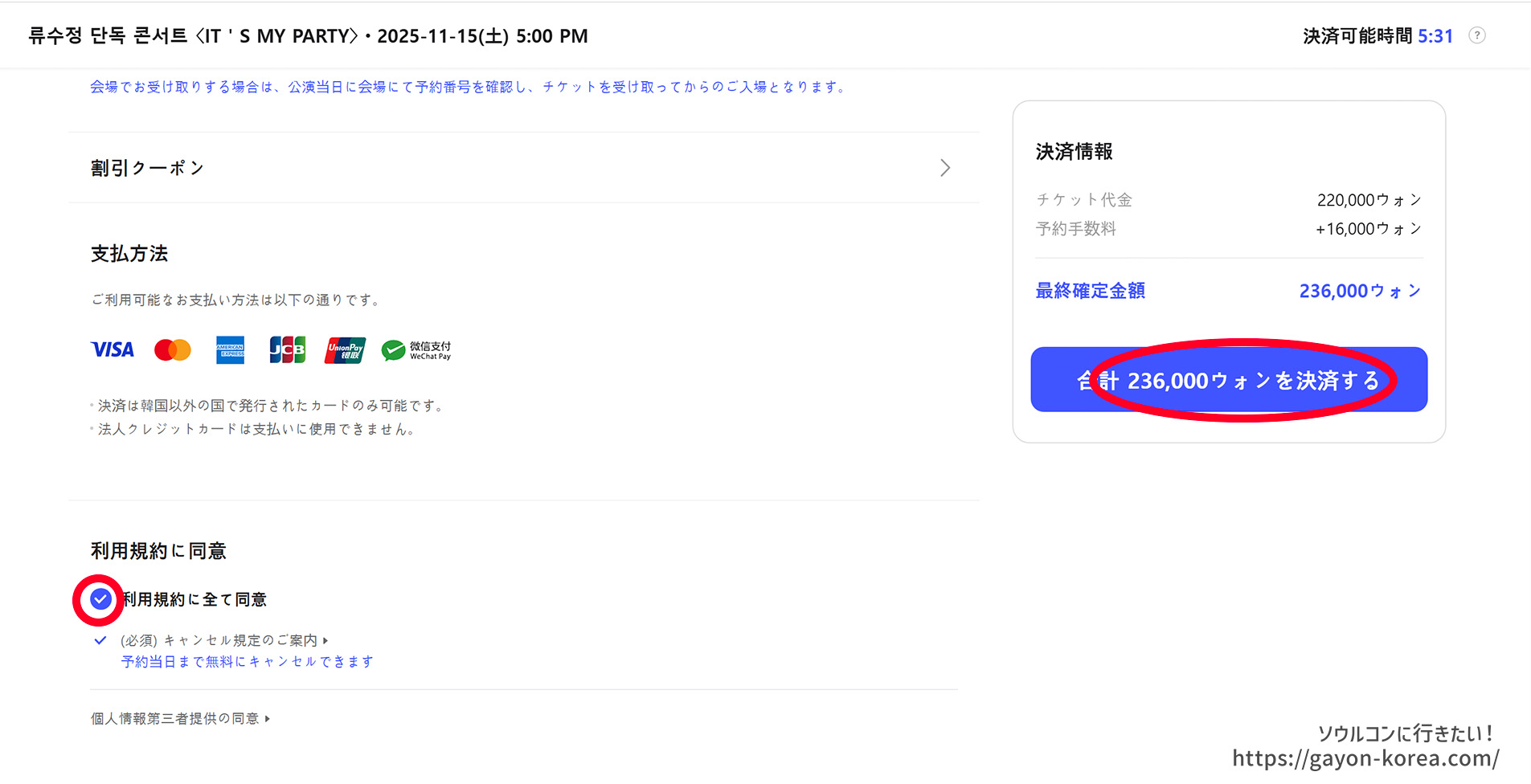The width and height of the screenshot is (1531, 784).
Task: Check the 5:31 payment countdown timer
Action: pos(1436,35)
